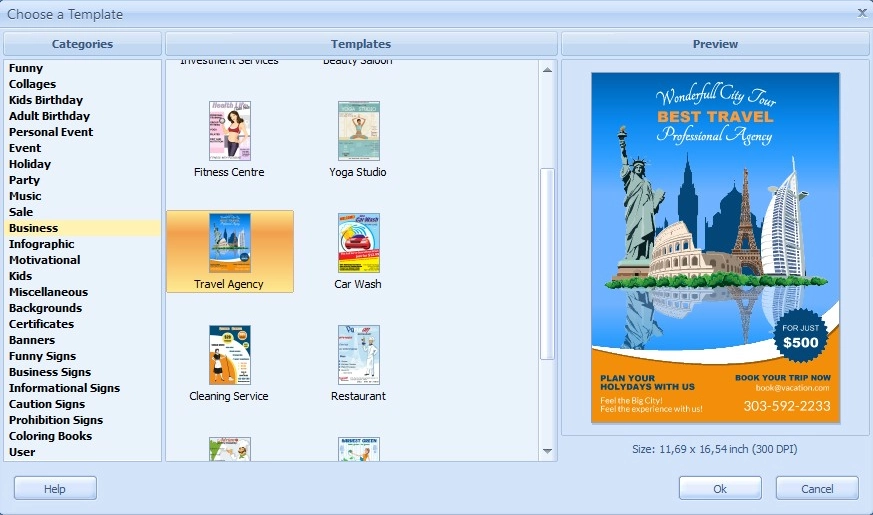Open the Prohibition Signs category
Viewport: 873px width, 515px height.
56,420
